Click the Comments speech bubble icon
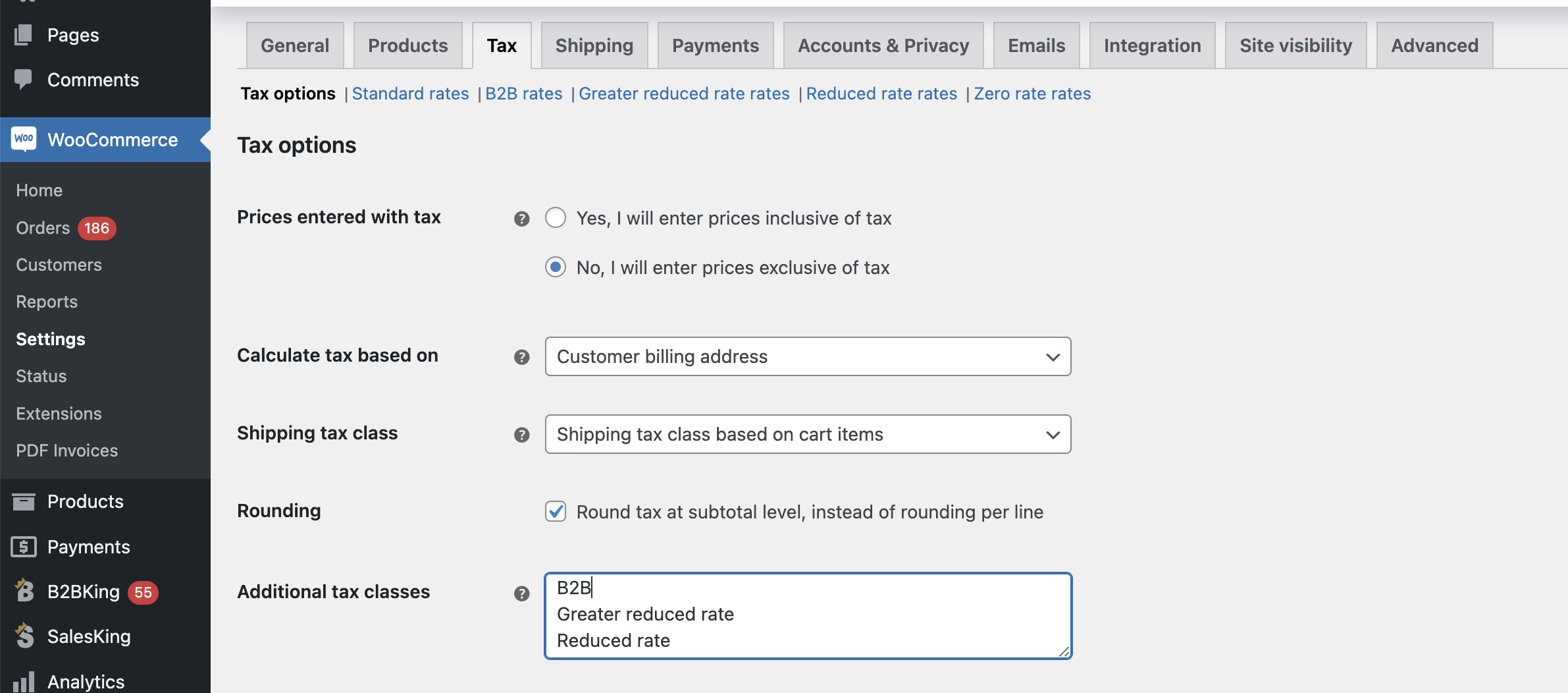Viewport: 1568px width, 693px height. click(24, 80)
